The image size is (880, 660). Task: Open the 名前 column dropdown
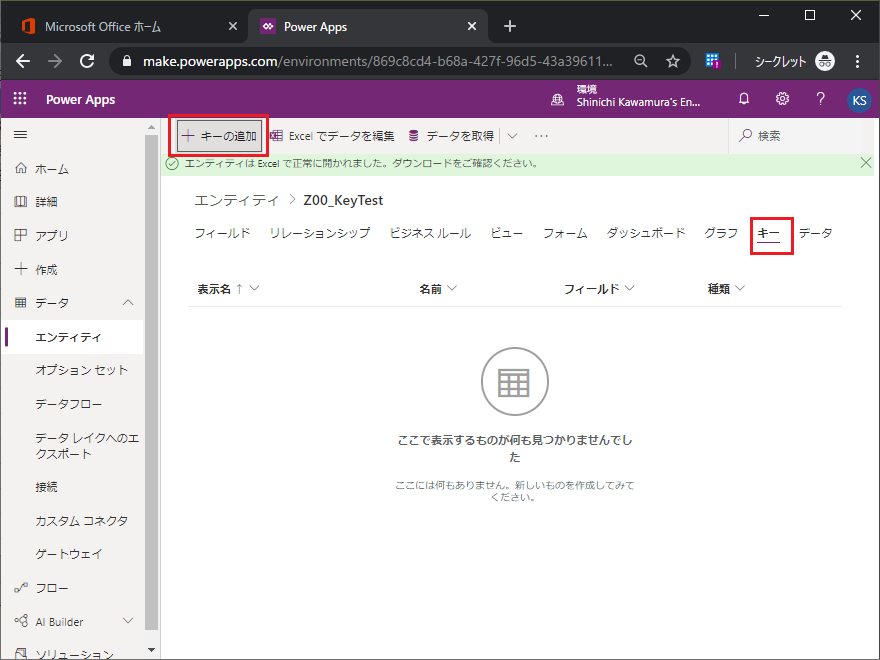(452, 288)
